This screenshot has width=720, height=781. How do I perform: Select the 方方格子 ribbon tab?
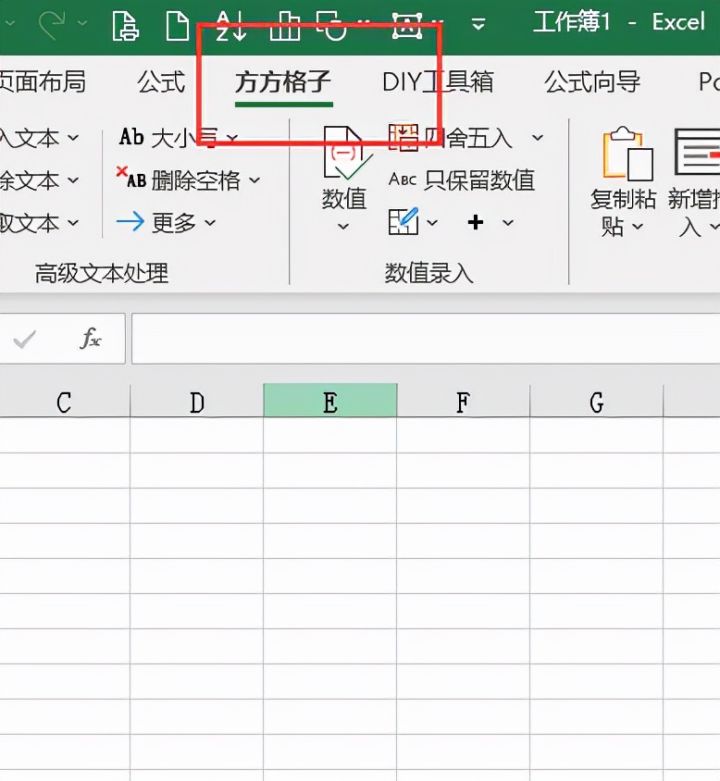point(283,82)
